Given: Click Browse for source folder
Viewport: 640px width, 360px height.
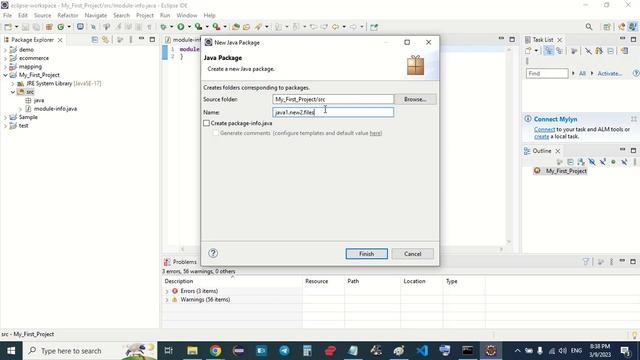Looking at the screenshot, I should [415, 99].
